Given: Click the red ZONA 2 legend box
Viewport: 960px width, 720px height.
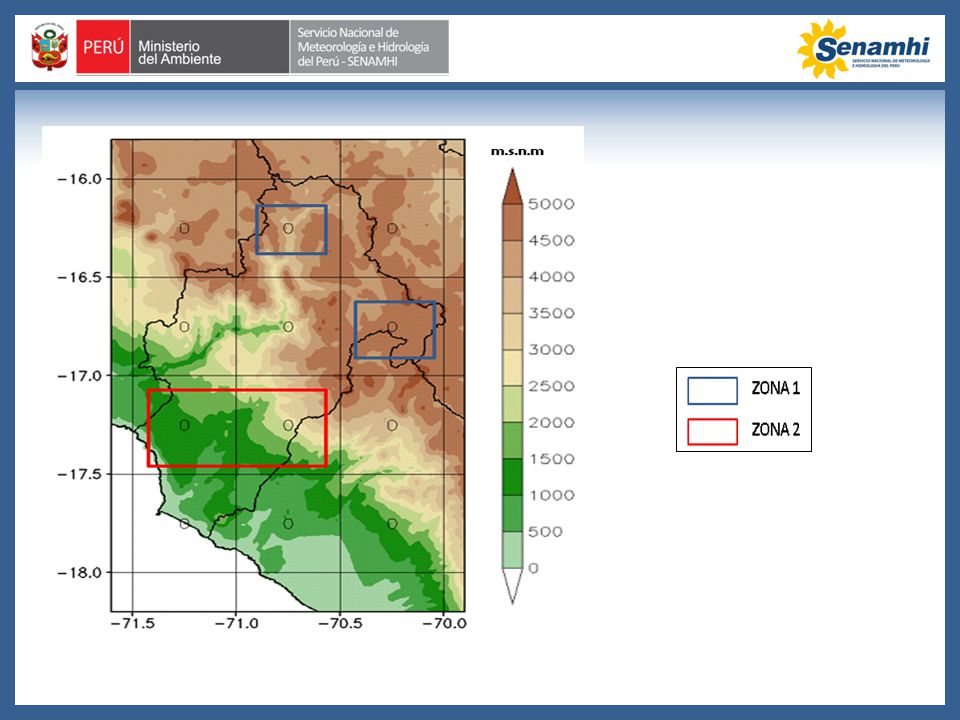Looking at the screenshot, I should pos(712,432).
